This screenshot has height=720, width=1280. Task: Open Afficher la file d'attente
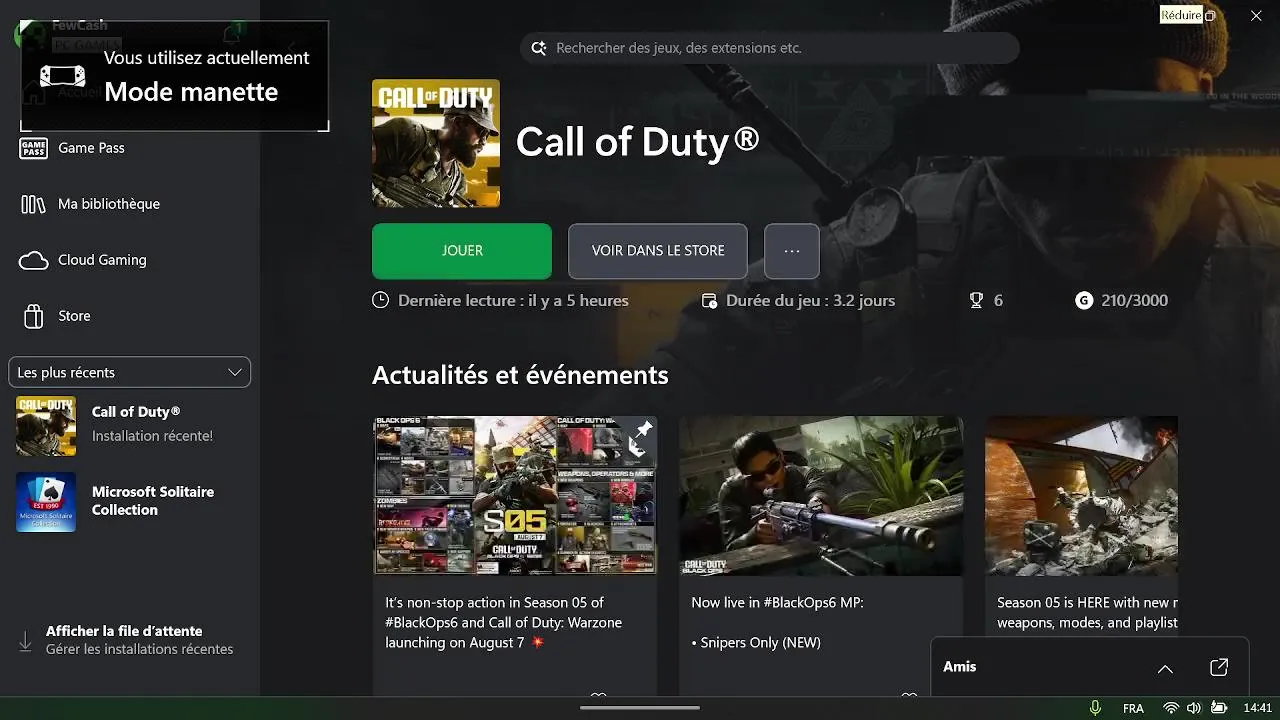(x=124, y=631)
